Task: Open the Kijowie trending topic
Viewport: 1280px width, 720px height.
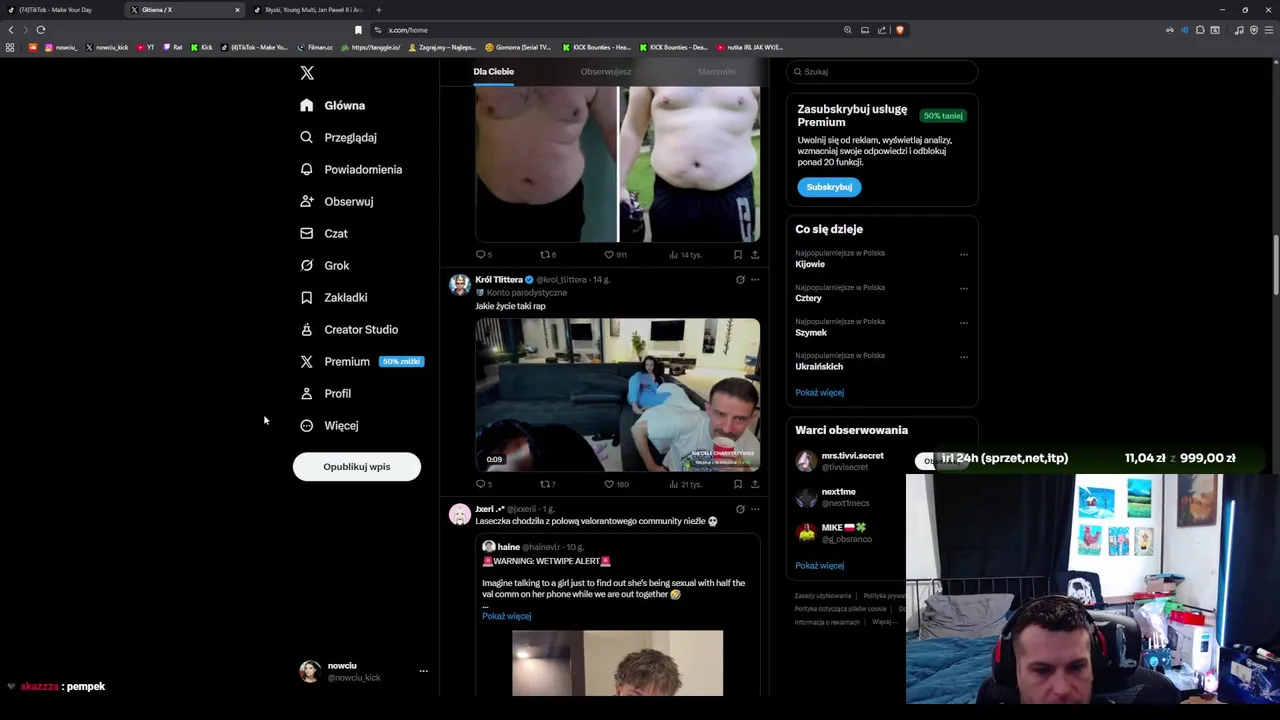Action: [810, 264]
